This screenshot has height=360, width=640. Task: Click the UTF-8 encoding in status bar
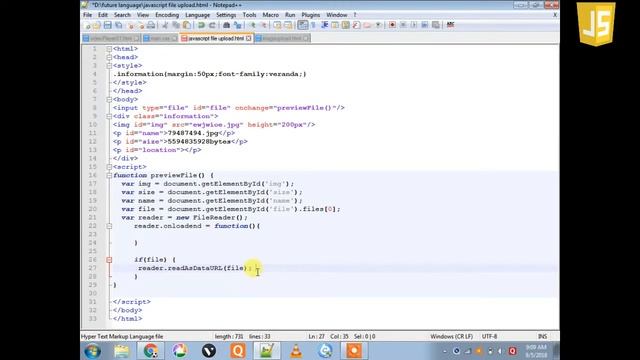489,337
